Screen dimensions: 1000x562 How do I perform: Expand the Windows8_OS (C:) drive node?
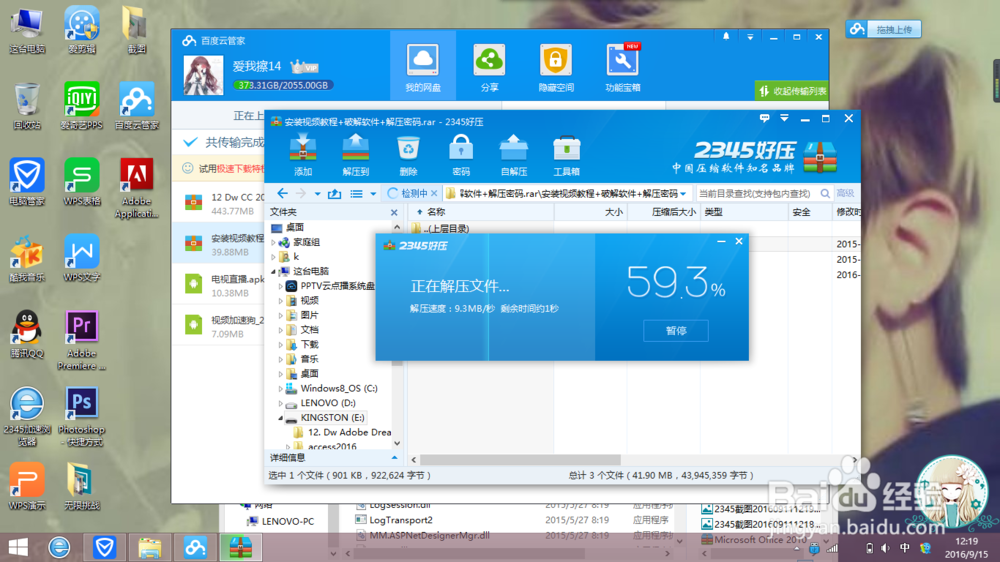281,388
